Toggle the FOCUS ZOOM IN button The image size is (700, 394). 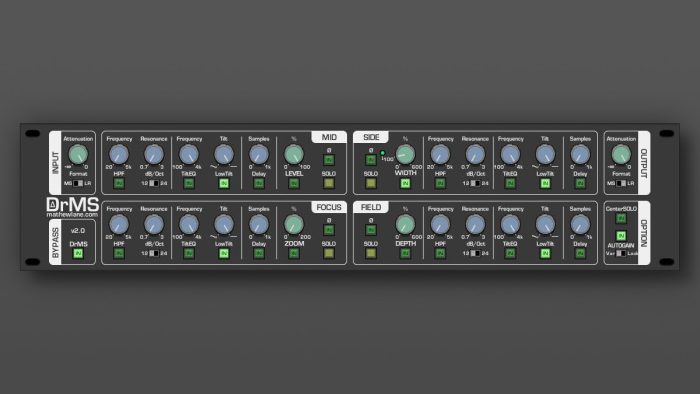point(294,253)
